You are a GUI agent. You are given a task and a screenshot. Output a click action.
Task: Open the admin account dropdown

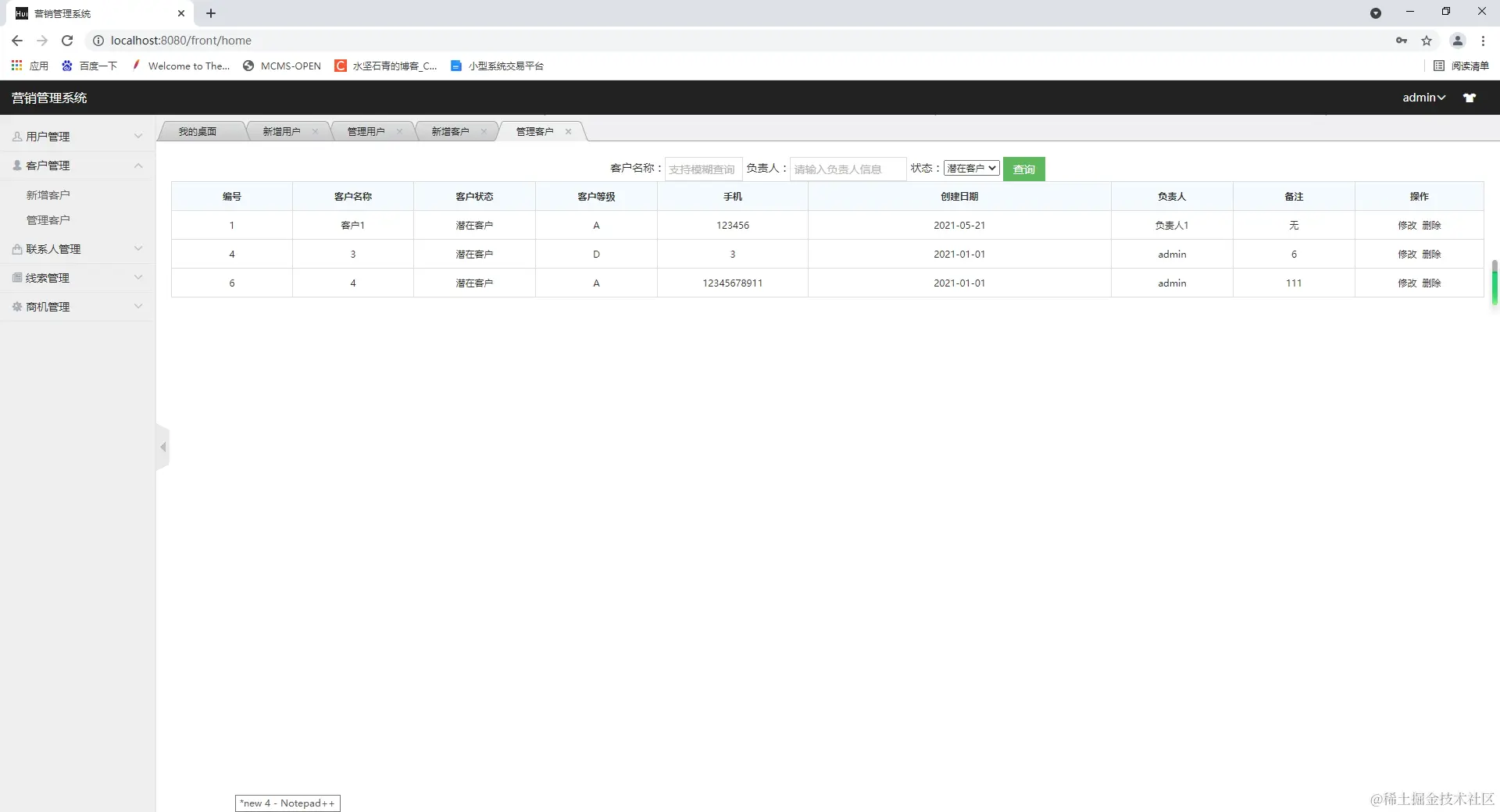tap(1423, 98)
